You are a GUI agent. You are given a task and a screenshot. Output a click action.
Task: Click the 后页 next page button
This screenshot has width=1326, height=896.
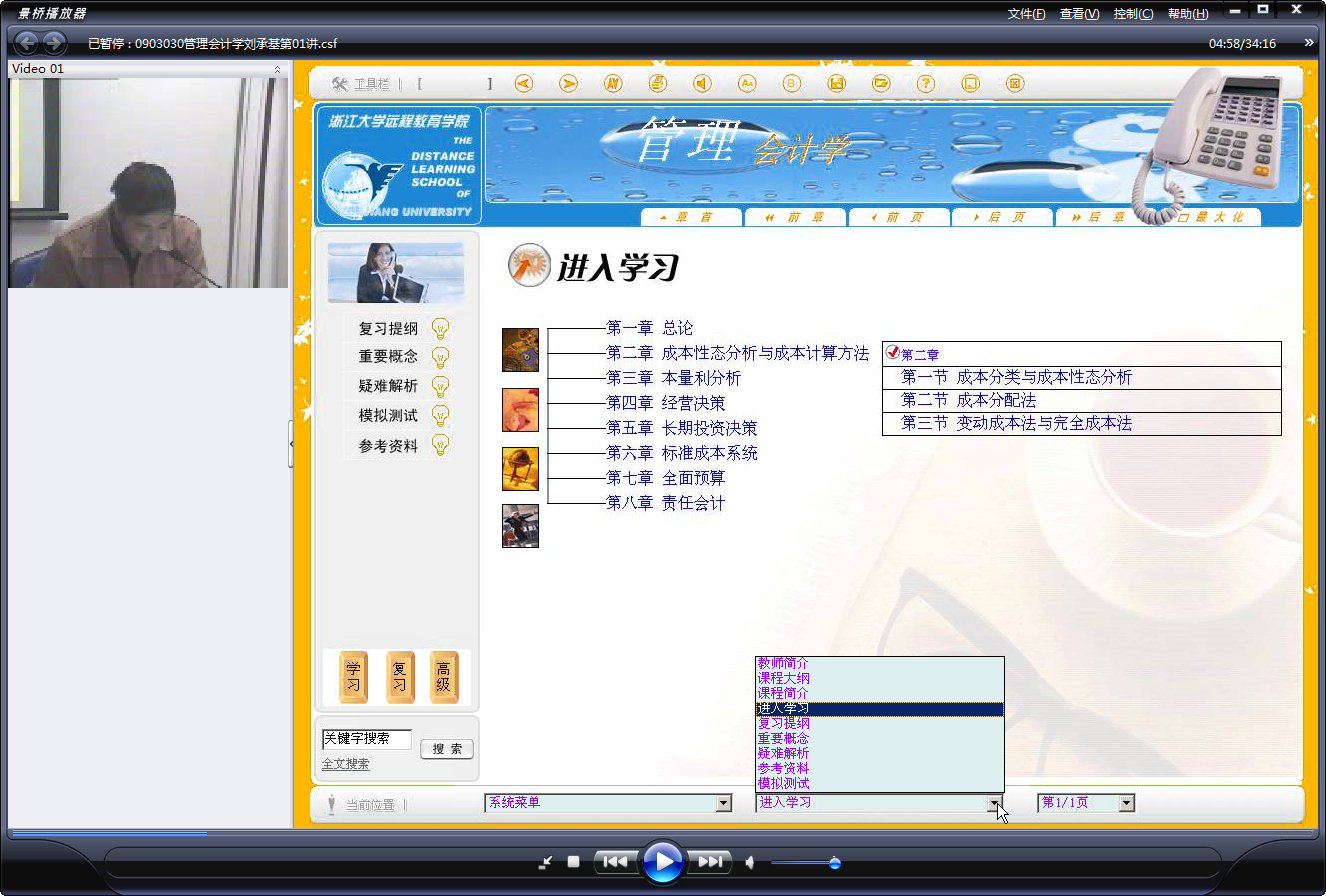pos(1002,217)
